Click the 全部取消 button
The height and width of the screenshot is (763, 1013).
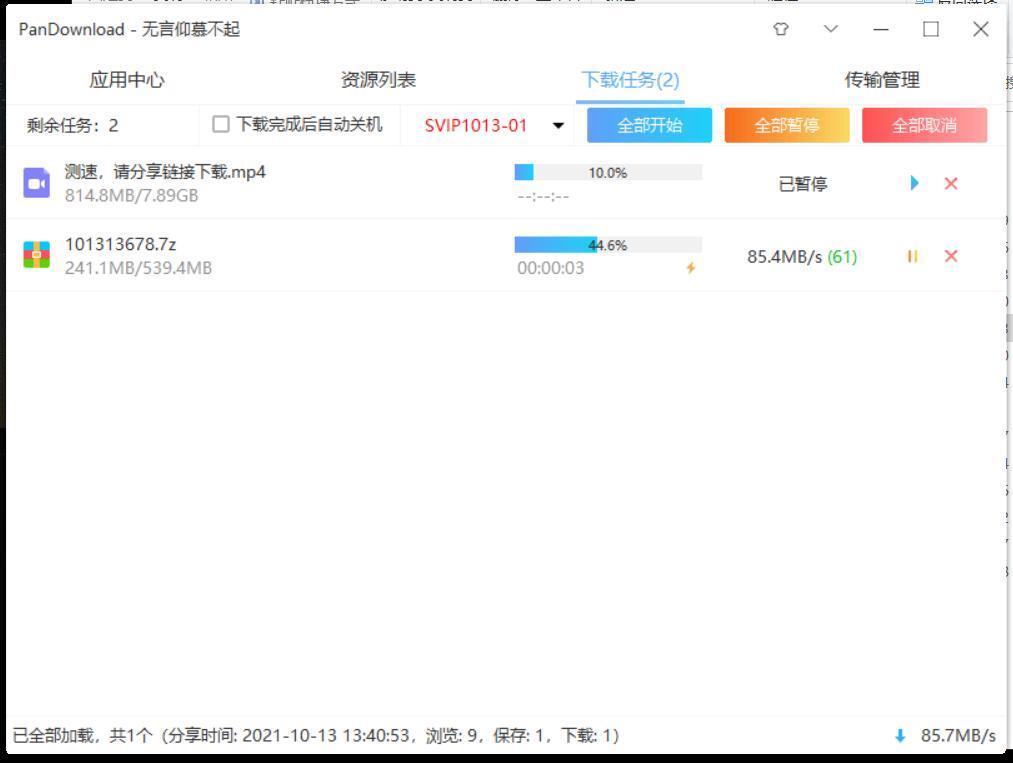924,125
